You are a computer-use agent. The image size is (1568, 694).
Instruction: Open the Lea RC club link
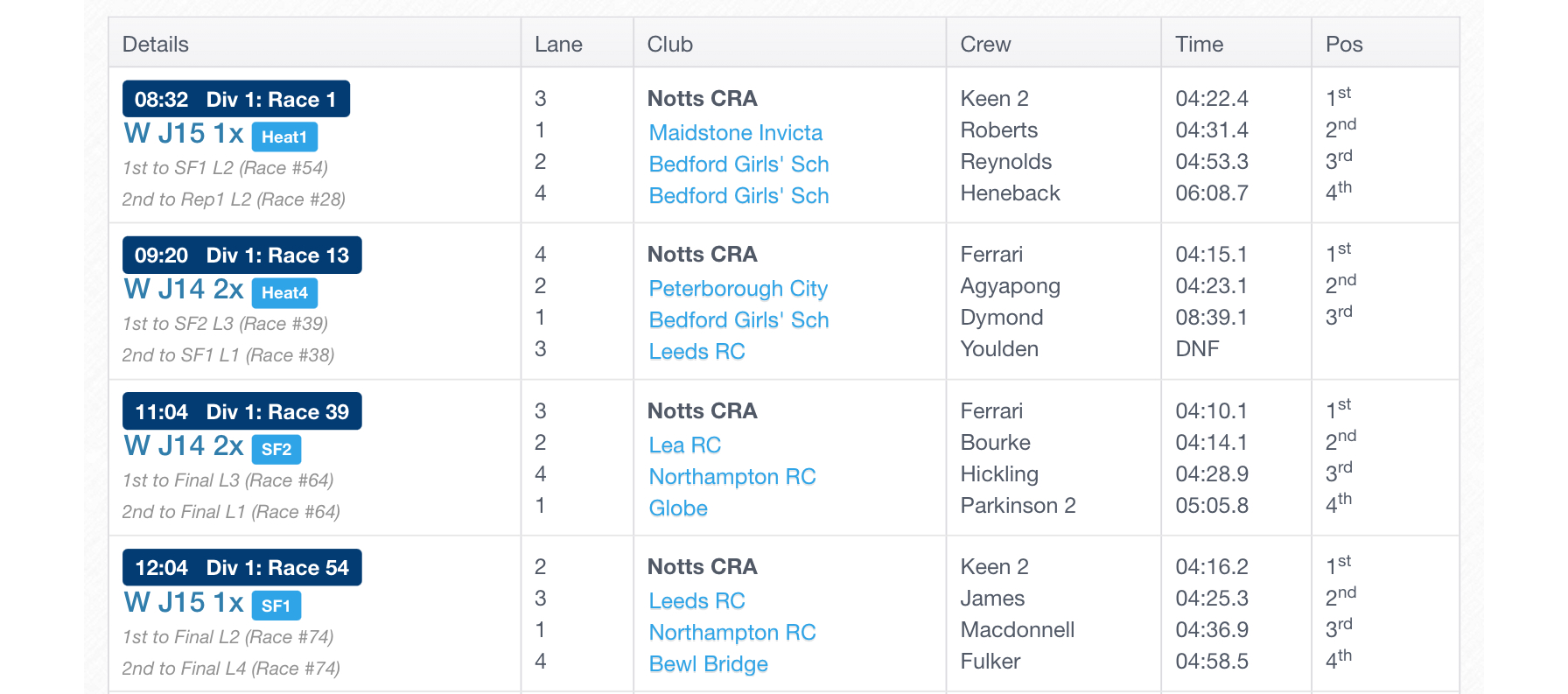pyautogui.click(x=684, y=445)
